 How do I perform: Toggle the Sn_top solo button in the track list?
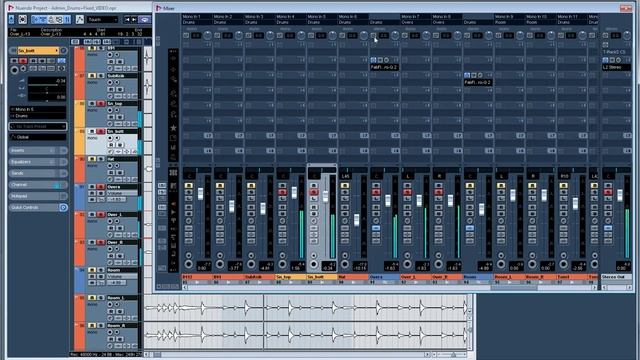101,104
